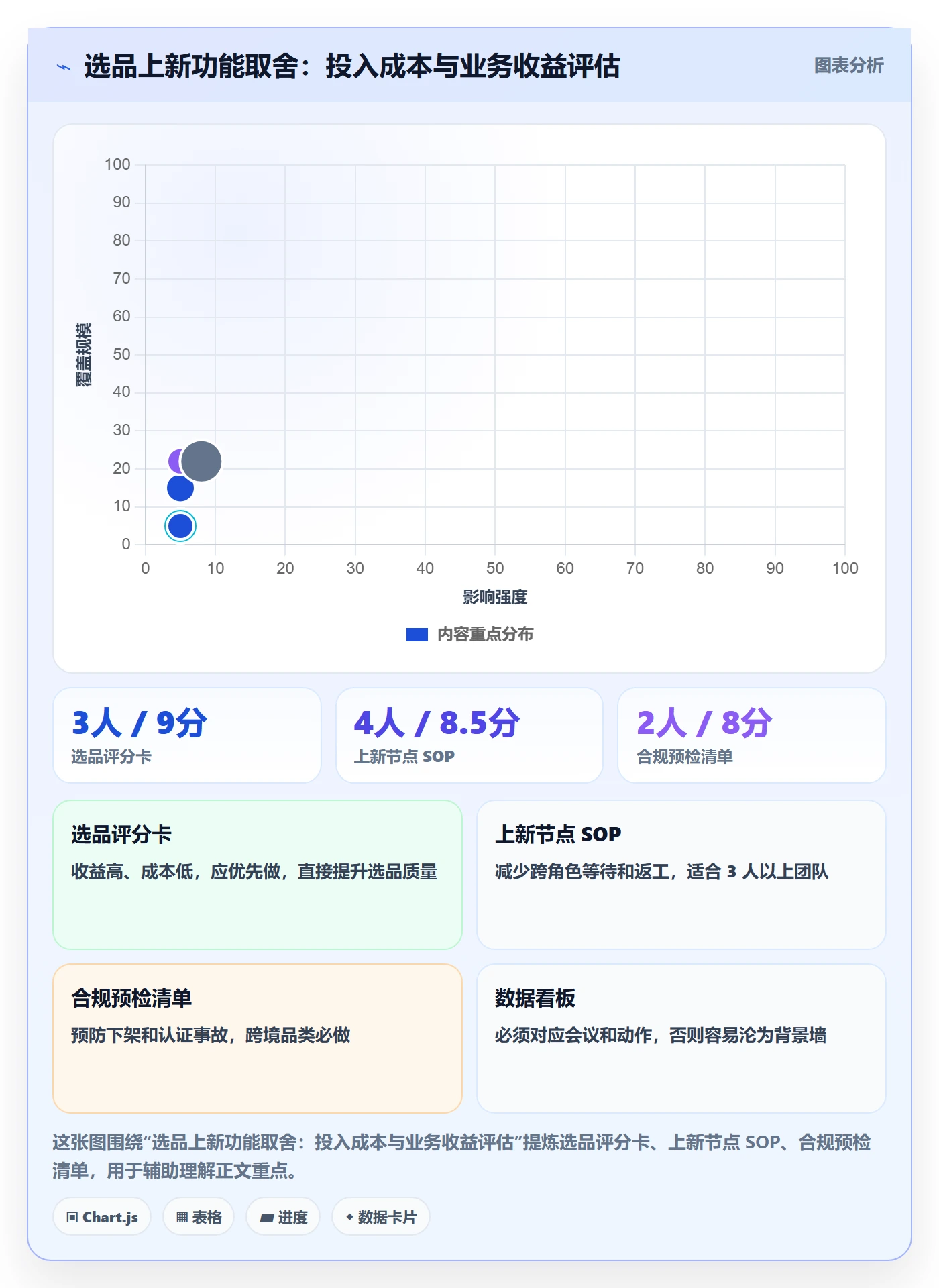The image size is (939, 1288).
Task: Click the 图表分析 label in the header
Action: coord(848,66)
